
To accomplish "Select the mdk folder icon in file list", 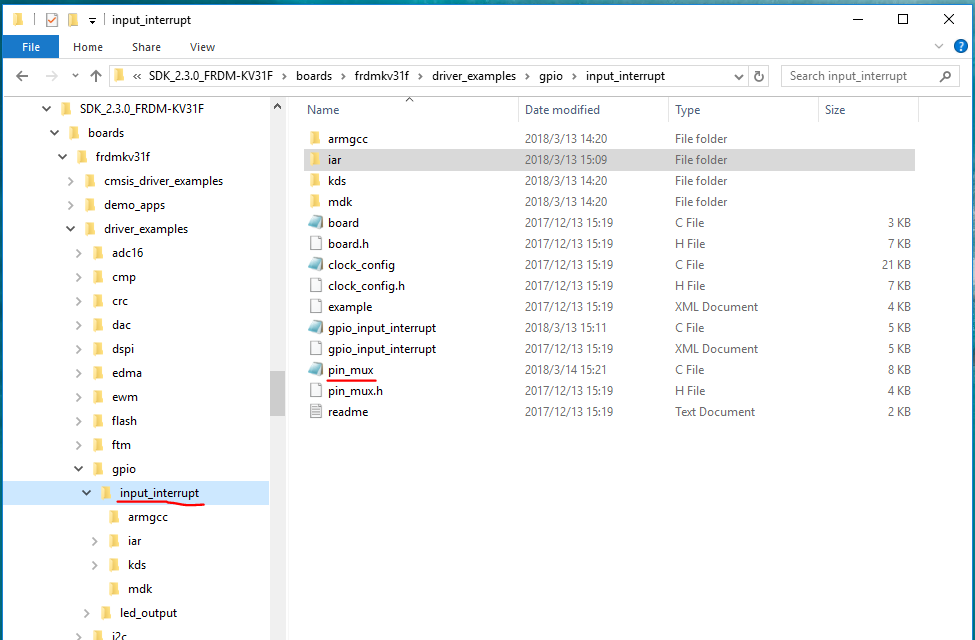I will click(x=315, y=202).
